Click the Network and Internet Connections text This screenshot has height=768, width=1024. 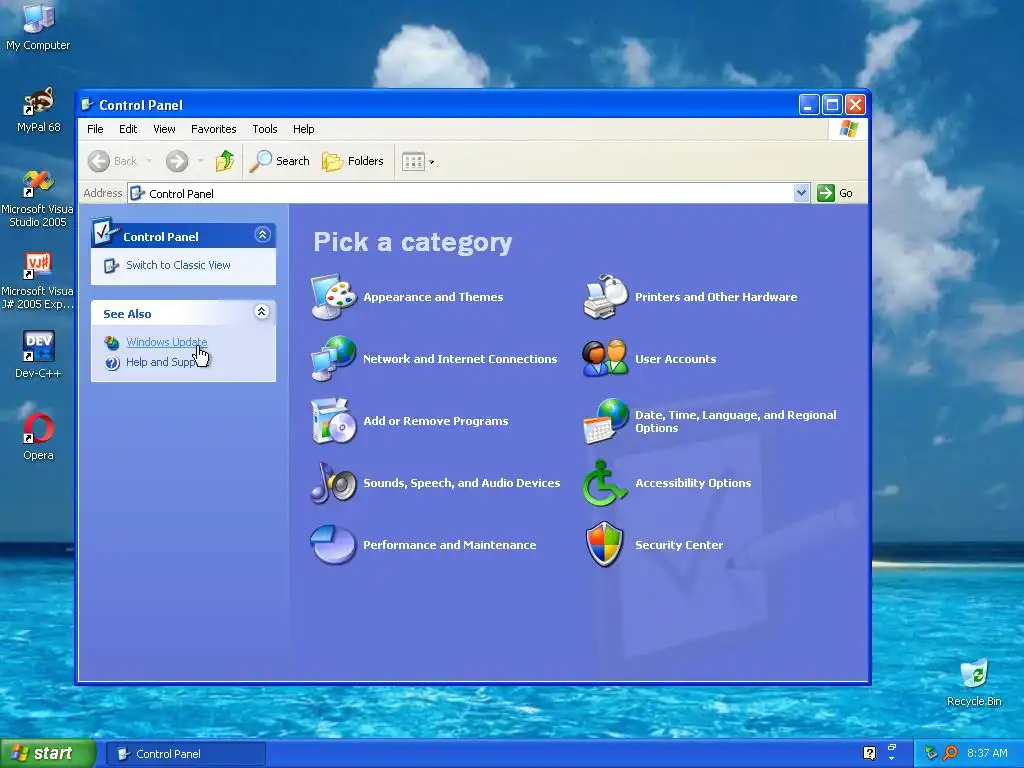point(460,359)
